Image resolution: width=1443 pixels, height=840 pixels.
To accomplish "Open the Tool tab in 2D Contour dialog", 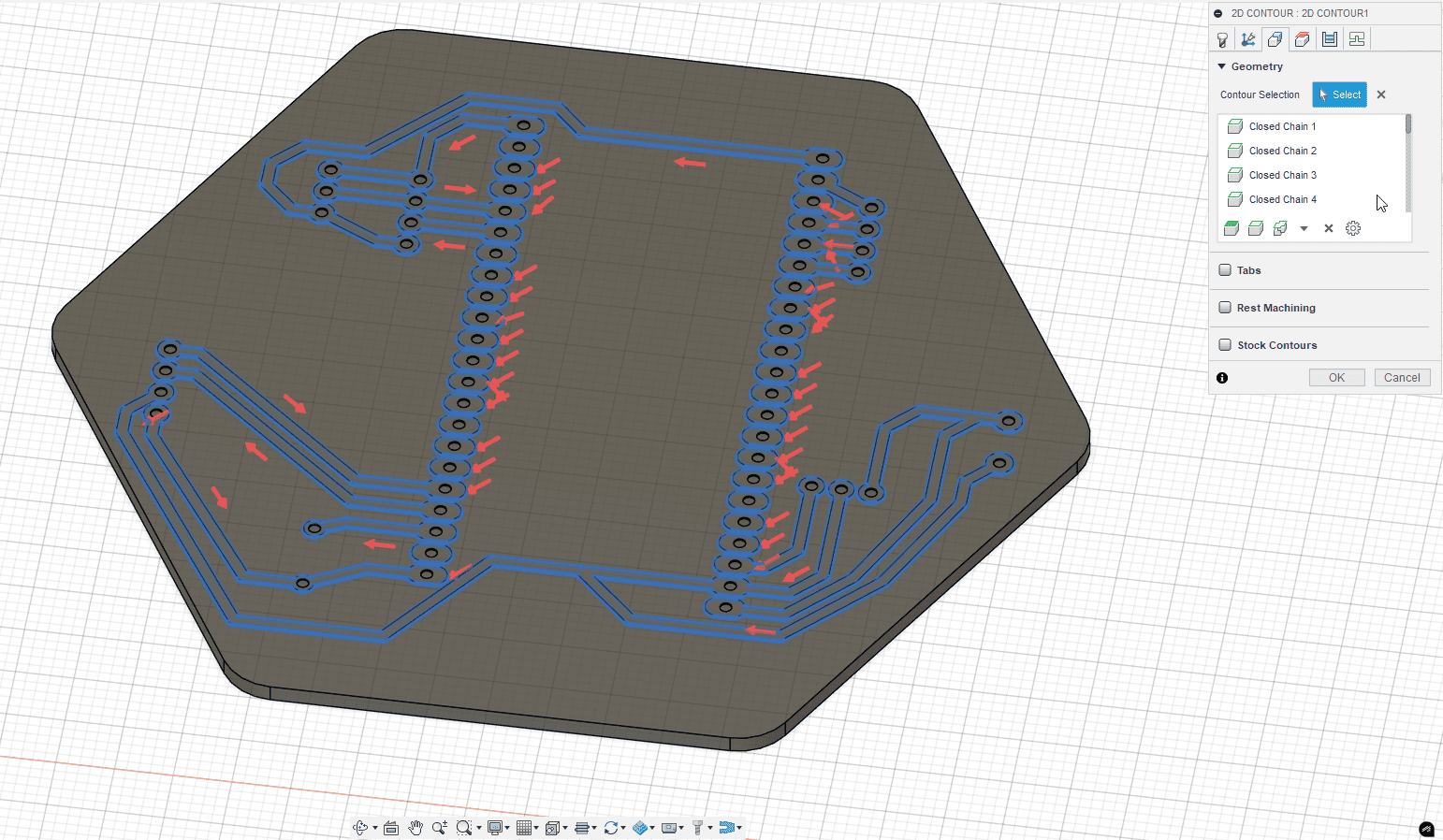I will (1222, 39).
